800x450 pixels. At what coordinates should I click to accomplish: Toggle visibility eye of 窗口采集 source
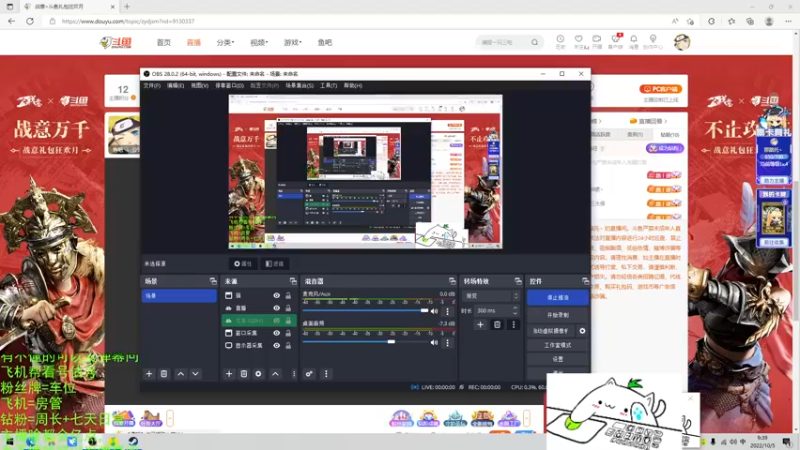coord(277,333)
